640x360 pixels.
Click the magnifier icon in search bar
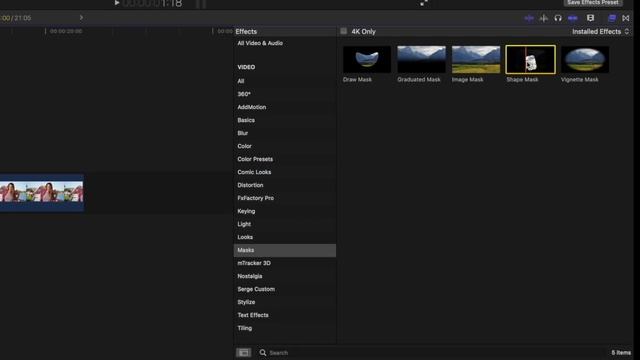click(x=263, y=353)
